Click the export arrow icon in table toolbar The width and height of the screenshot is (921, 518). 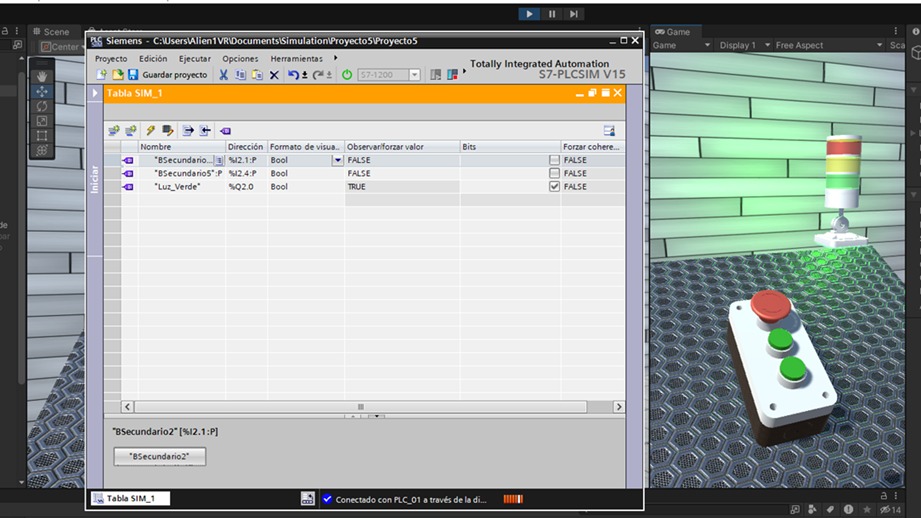(x=188, y=130)
